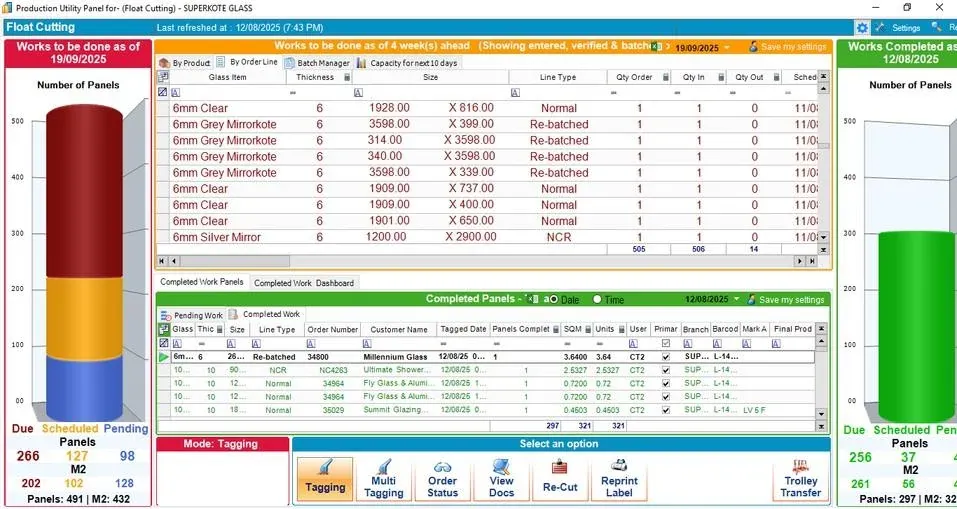Open Qty In filter operator dropdown
Image resolution: width=957 pixels, height=509 pixels.
(677, 93)
